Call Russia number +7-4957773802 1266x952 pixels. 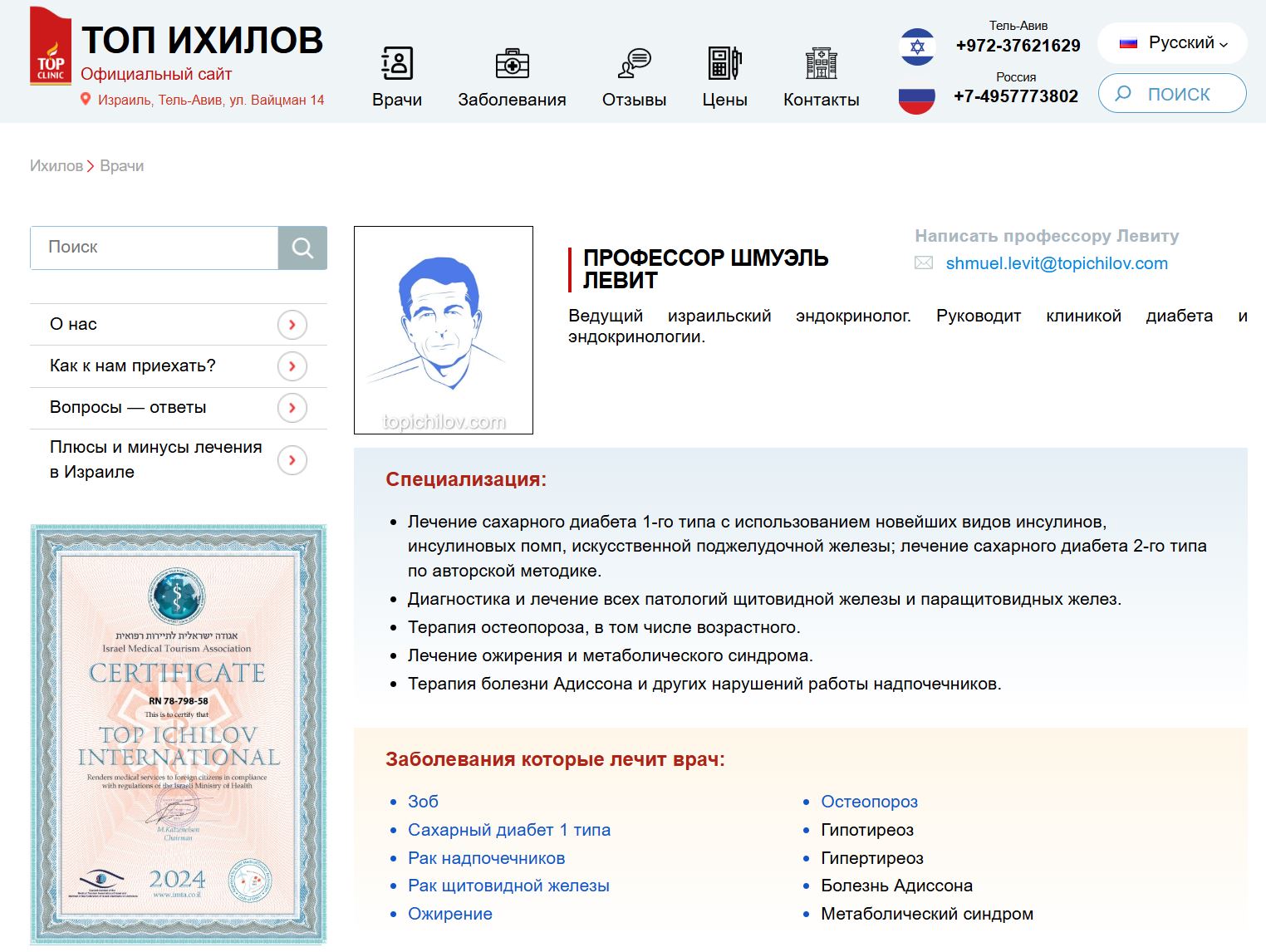tap(1016, 96)
